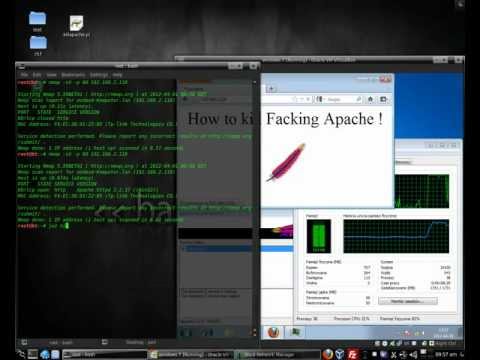Go to the home page in Firefox
The width and height of the screenshot is (480, 360).
click(370, 99)
